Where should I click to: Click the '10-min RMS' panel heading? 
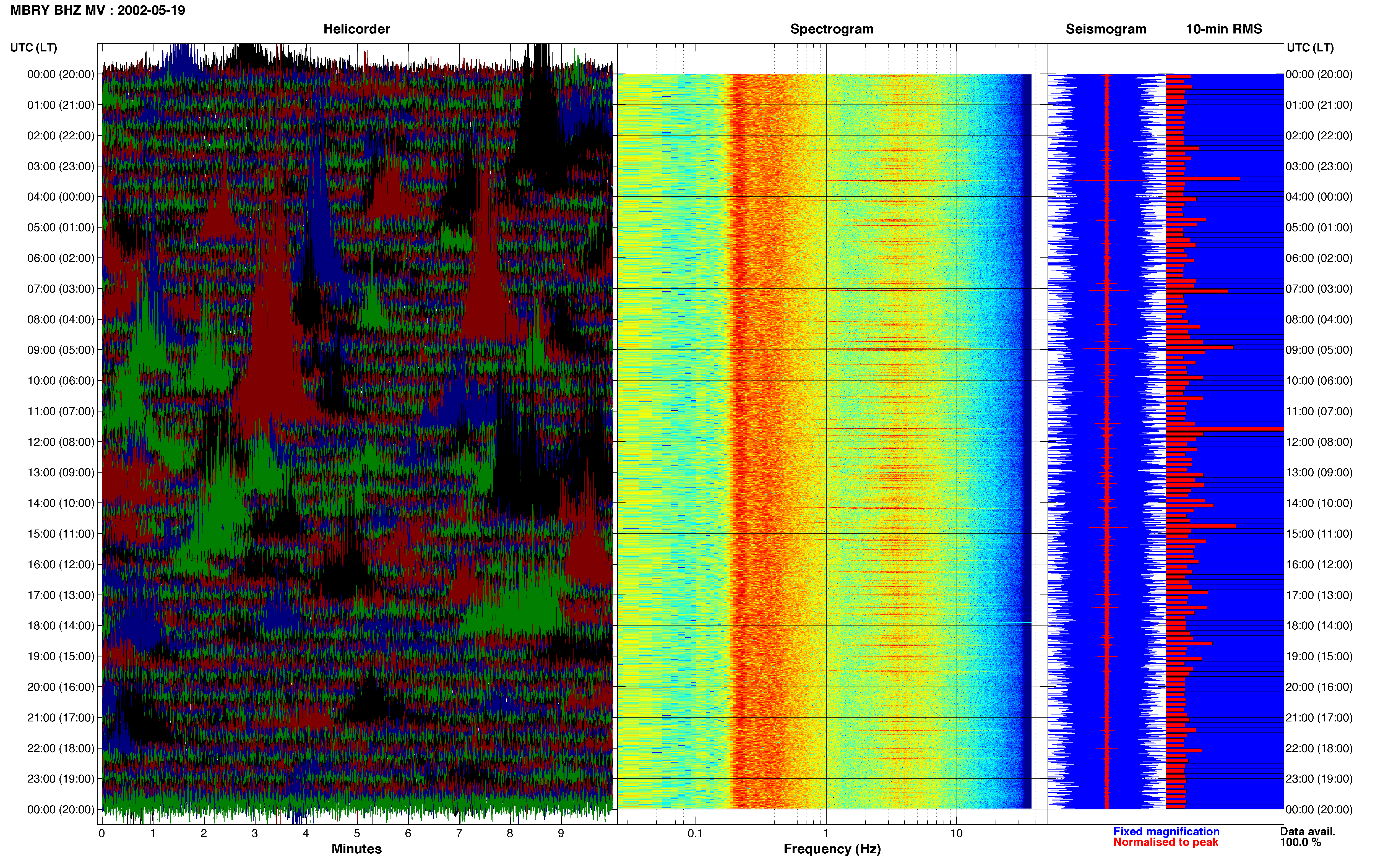(x=1224, y=29)
